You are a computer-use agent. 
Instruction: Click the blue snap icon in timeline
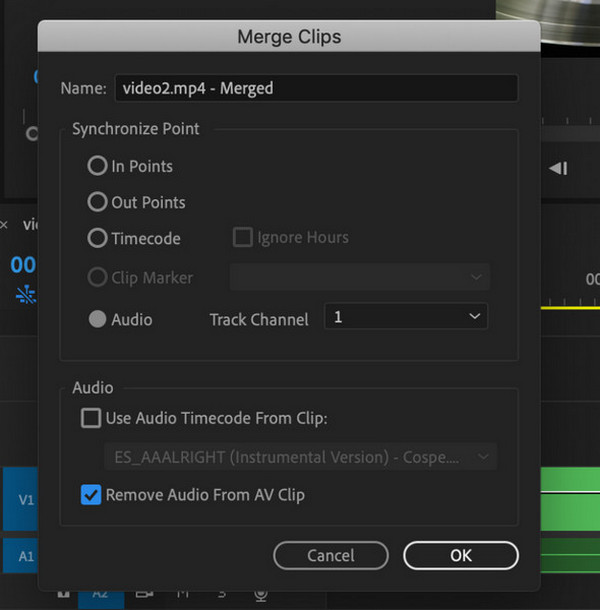coord(26,294)
